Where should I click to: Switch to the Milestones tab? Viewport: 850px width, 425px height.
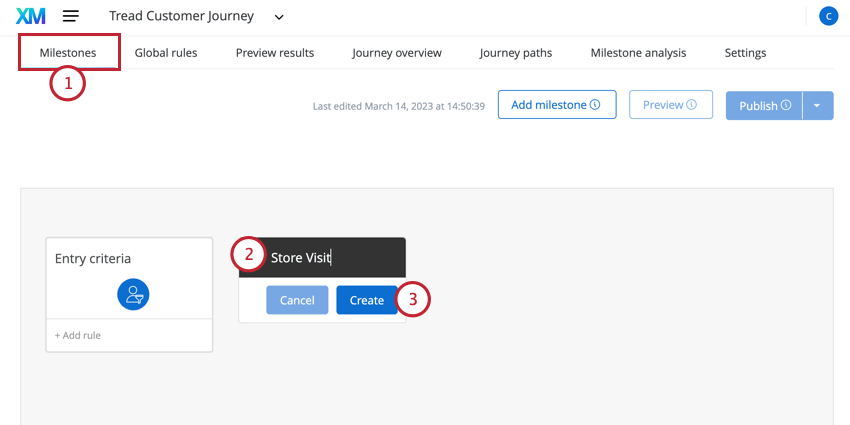68,53
